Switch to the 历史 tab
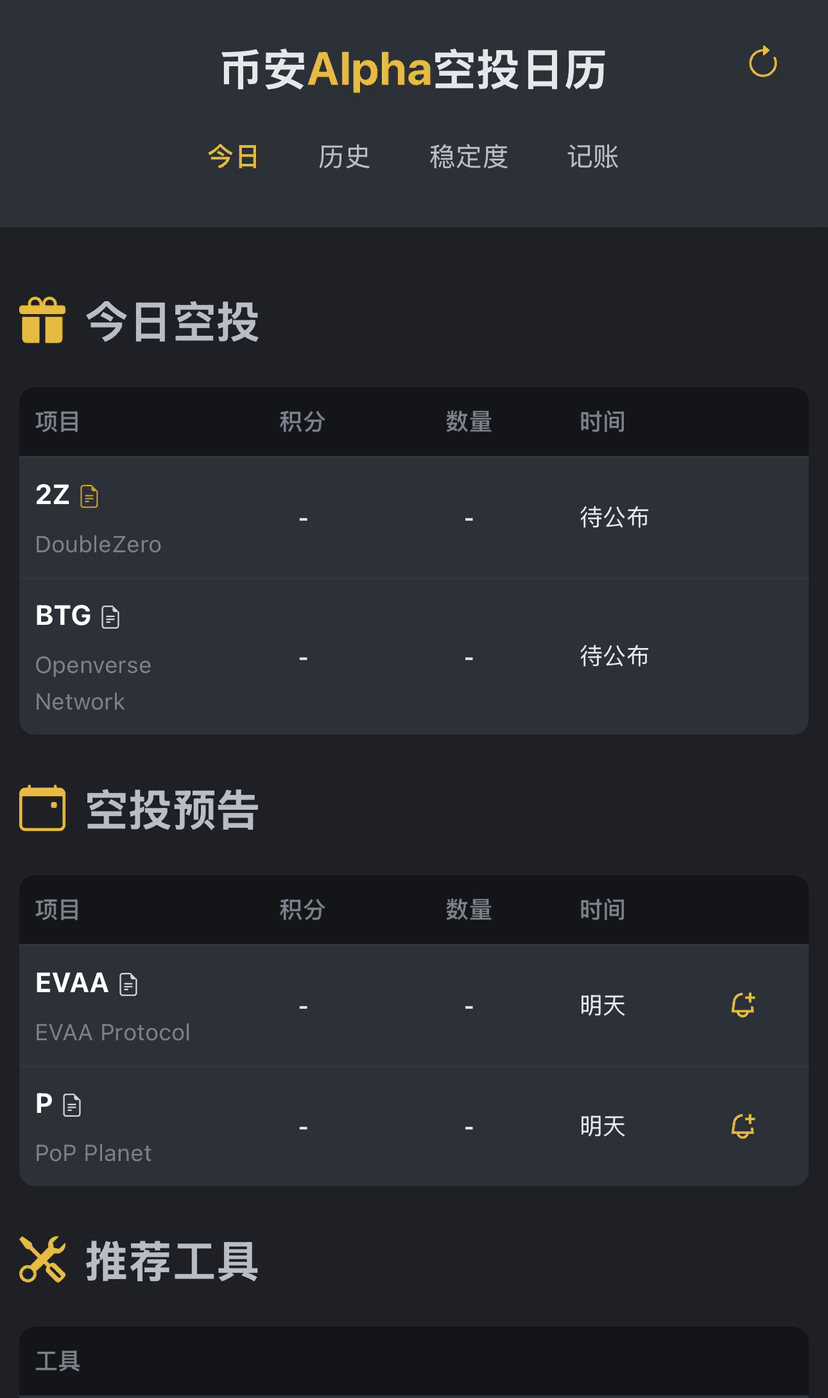This screenshot has height=1398, width=828. [344, 157]
